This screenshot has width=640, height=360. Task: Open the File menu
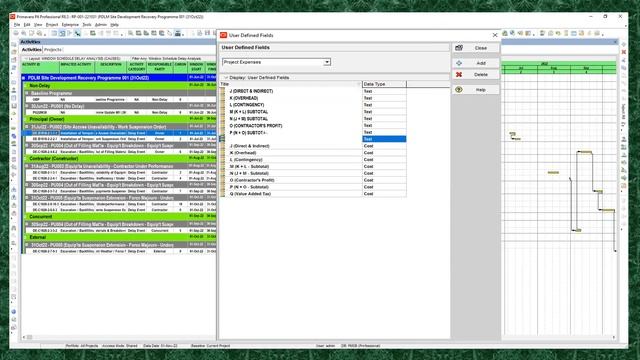tap(17, 25)
